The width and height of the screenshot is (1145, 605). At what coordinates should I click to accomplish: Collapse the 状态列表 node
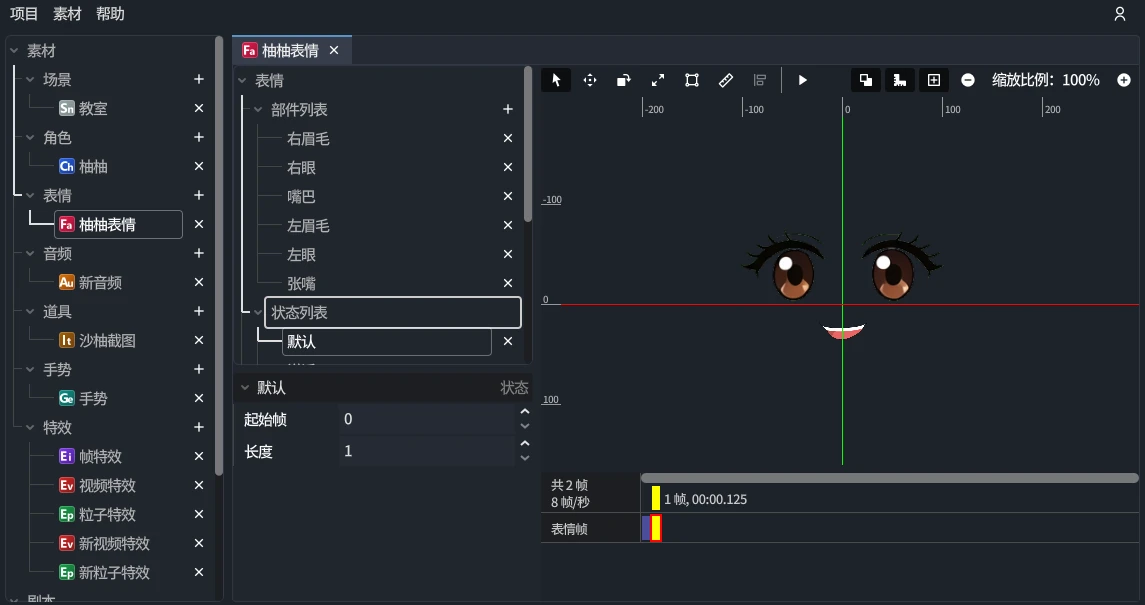(258, 312)
